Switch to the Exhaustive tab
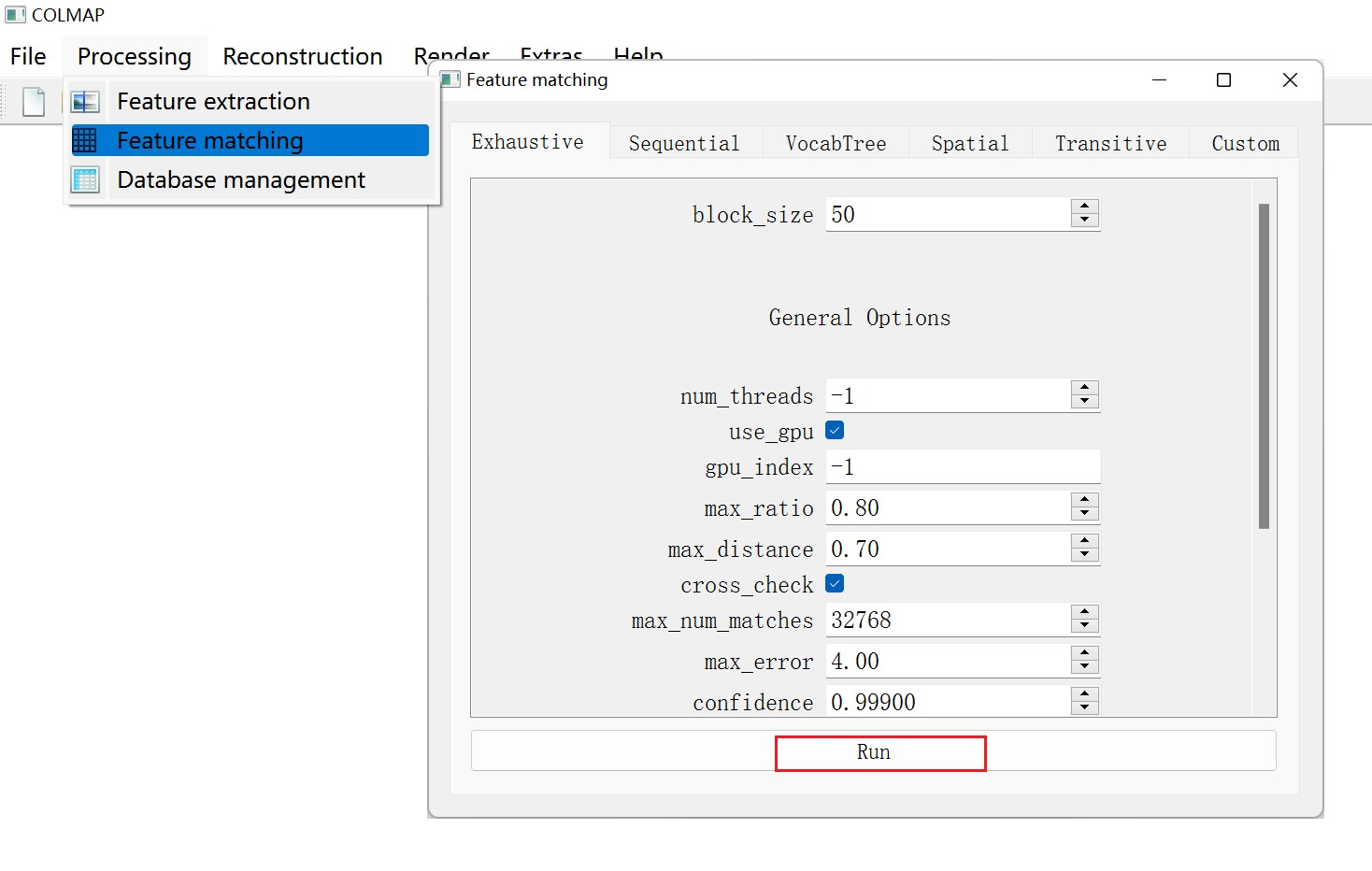Viewport: 1372px width, 871px height. [x=528, y=142]
